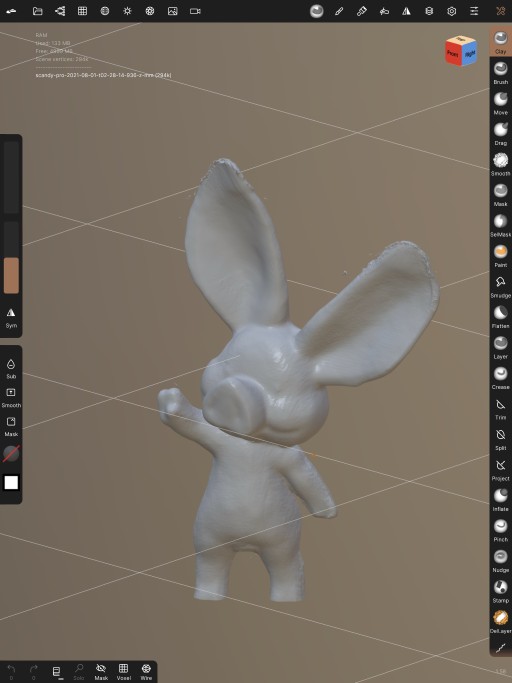Open the scene hierarchy menu
This screenshot has width=512, height=683.
(x=60, y=11)
